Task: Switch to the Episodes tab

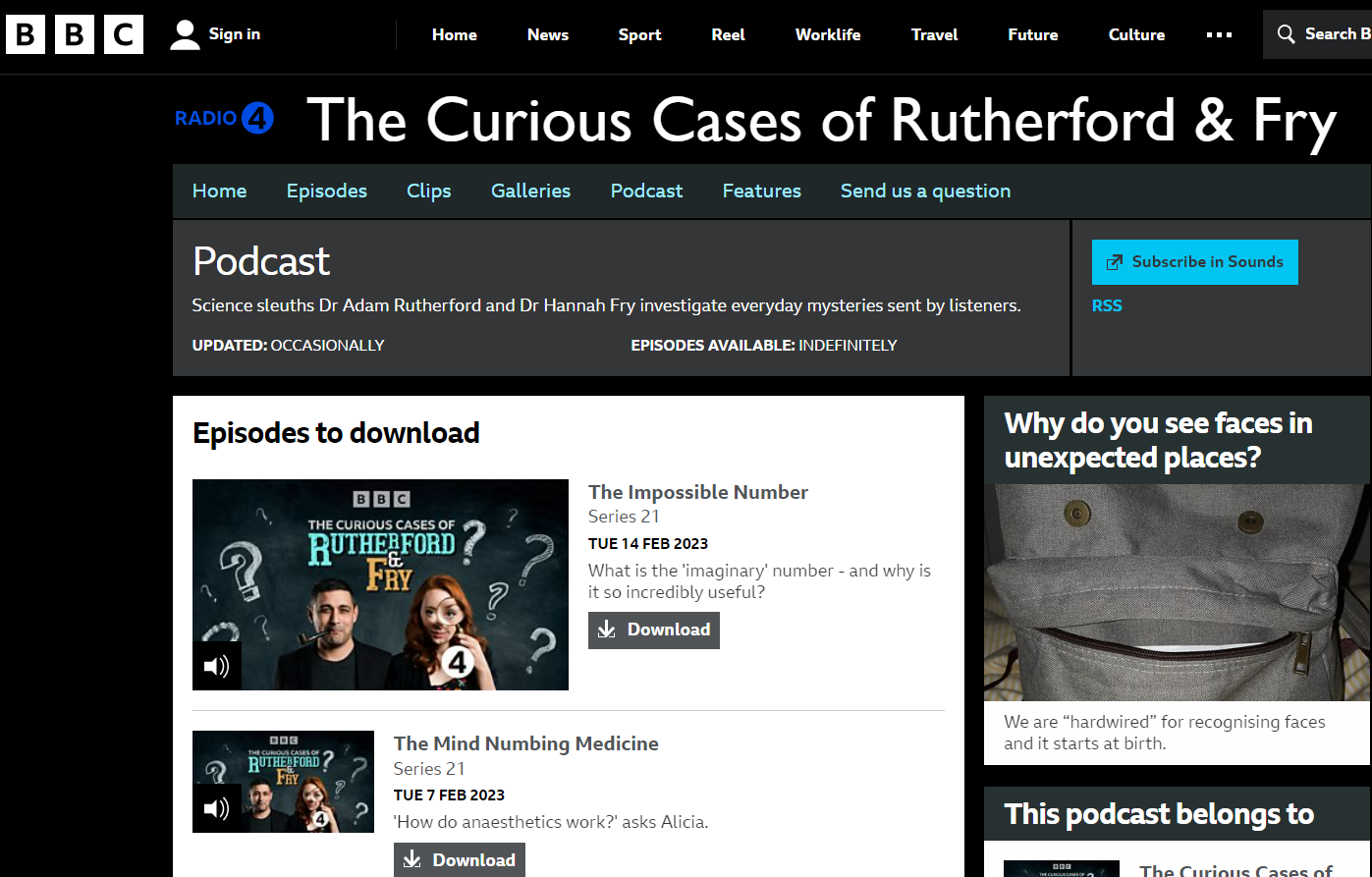Action: pyautogui.click(x=327, y=192)
